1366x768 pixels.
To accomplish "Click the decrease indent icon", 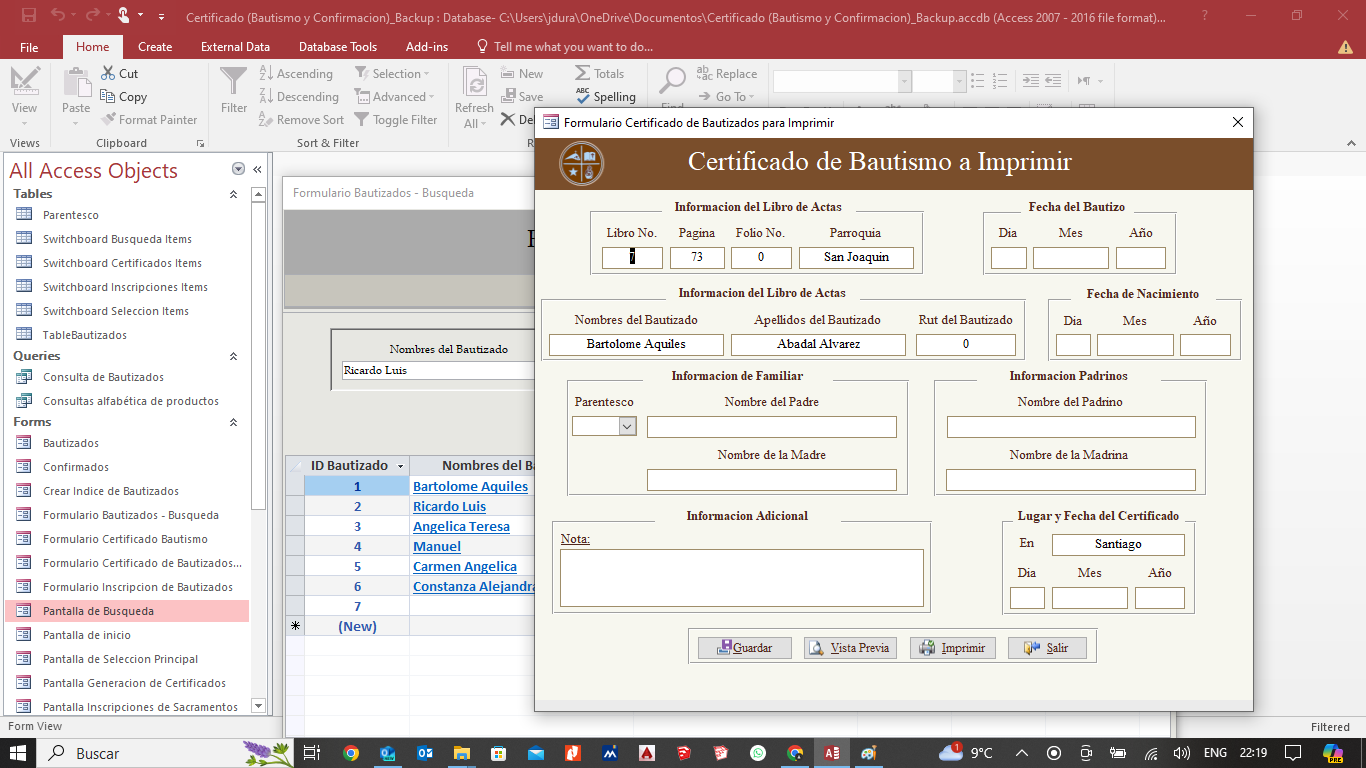I will 1030,81.
